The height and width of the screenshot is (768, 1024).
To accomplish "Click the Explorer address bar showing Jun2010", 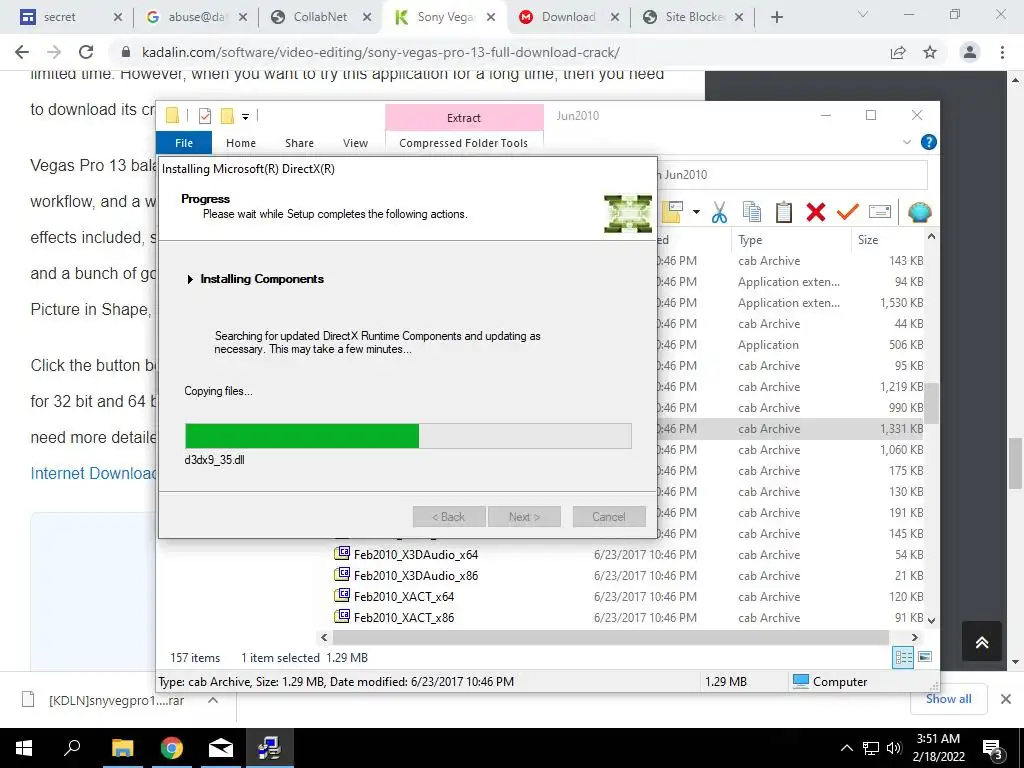I will click(x=791, y=175).
